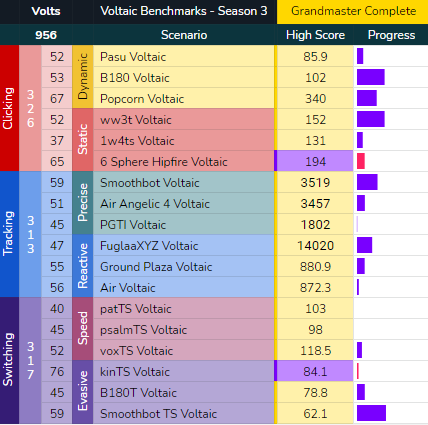The width and height of the screenshot is (428, 425).
Task: Click the purple Switching category label
Action: 9,360
